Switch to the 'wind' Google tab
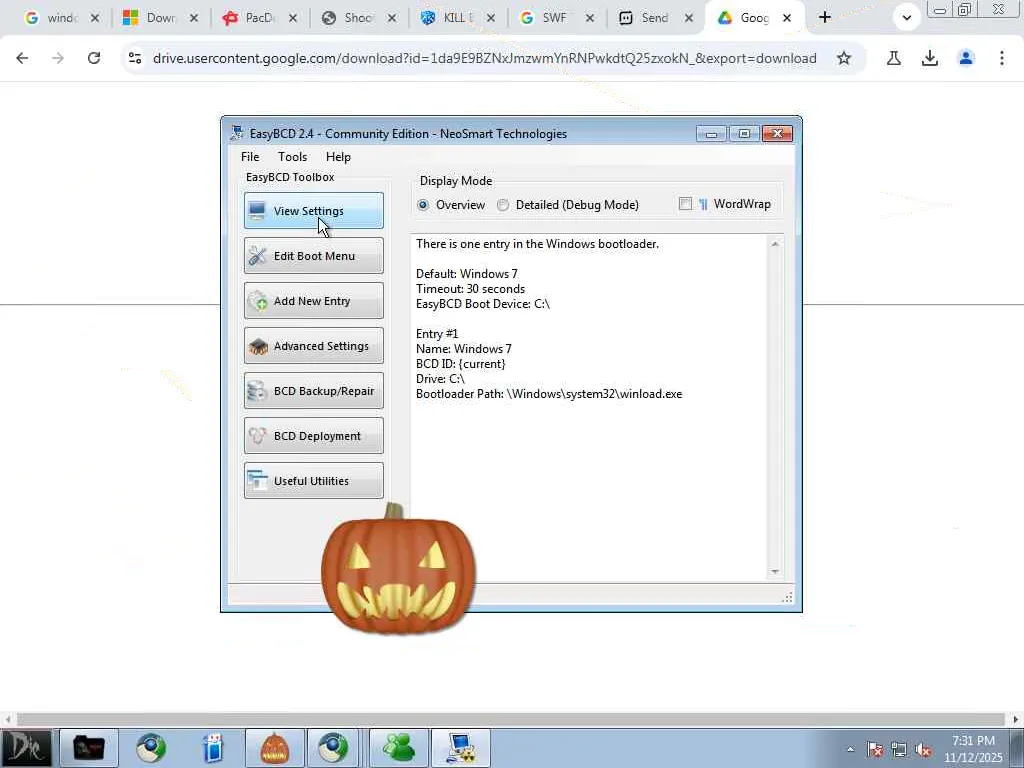The width and height of the screenshot is (1024, 768). pos(52,18)
